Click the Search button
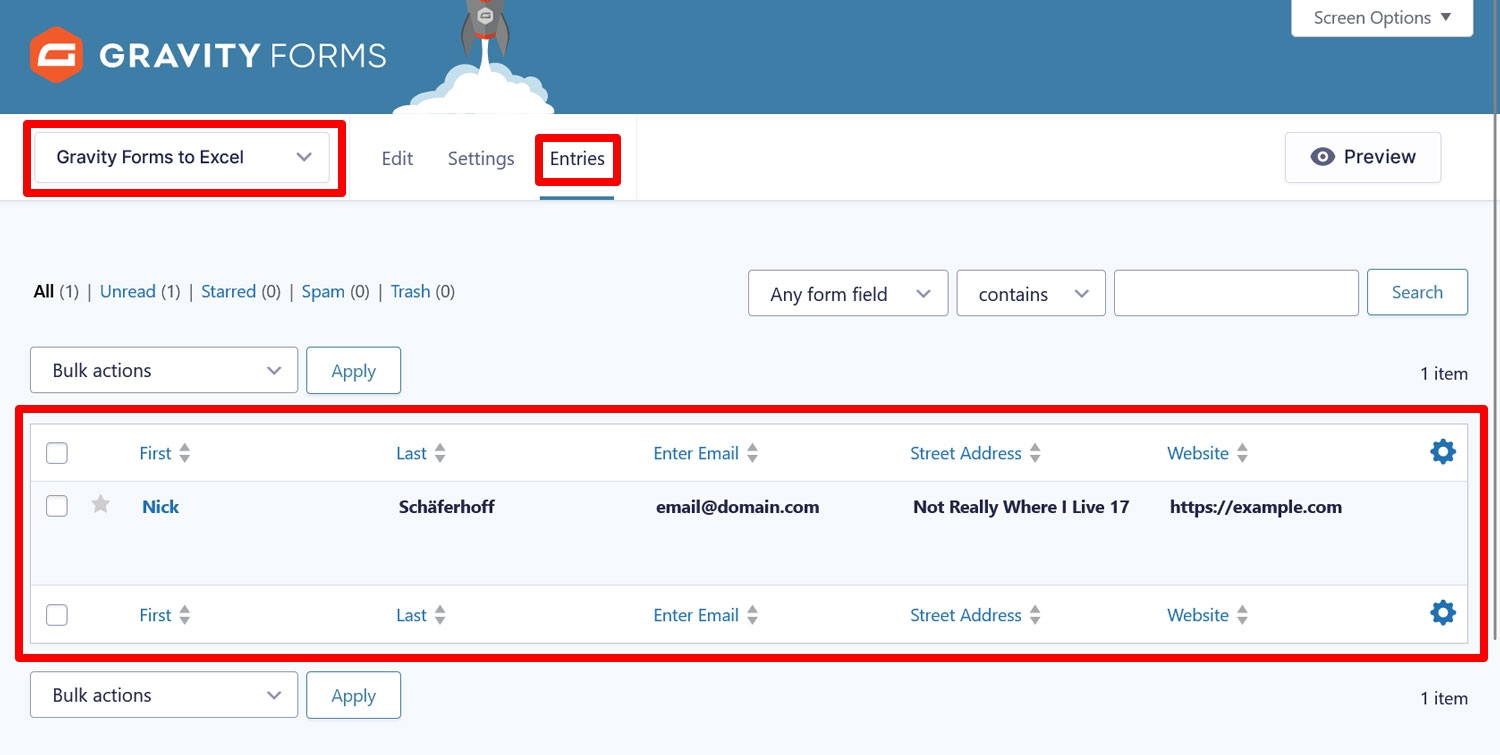Image resolution: width=1500 pixels, height=755 pixels. tap(1417, 292)
